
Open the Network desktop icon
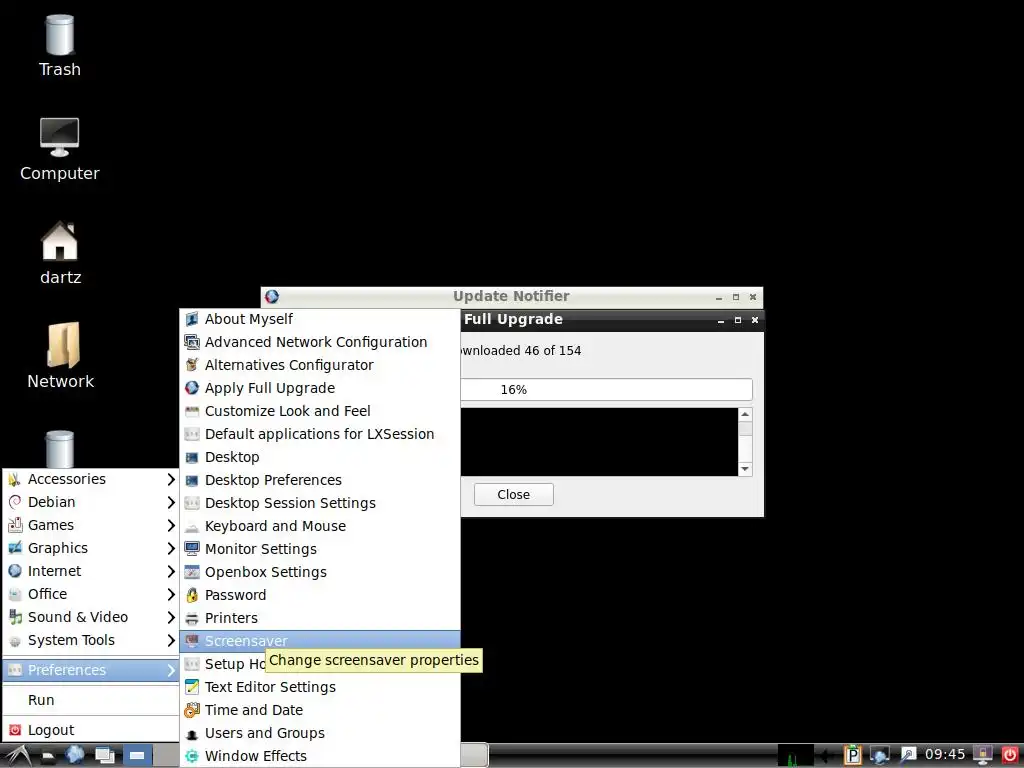60,357
